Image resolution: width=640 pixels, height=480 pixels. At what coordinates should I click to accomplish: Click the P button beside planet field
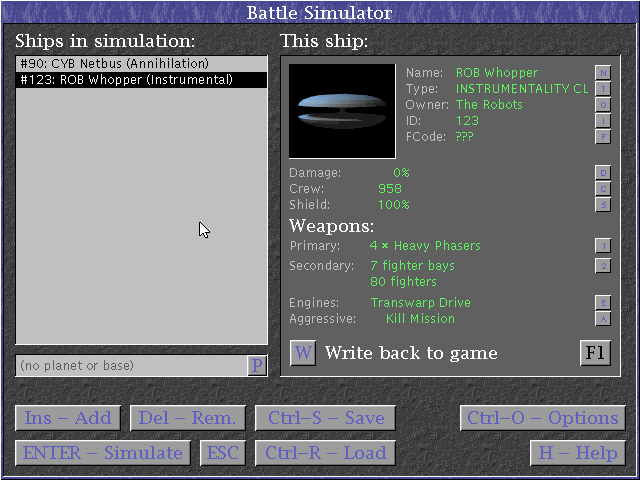[x=257, y=366]
